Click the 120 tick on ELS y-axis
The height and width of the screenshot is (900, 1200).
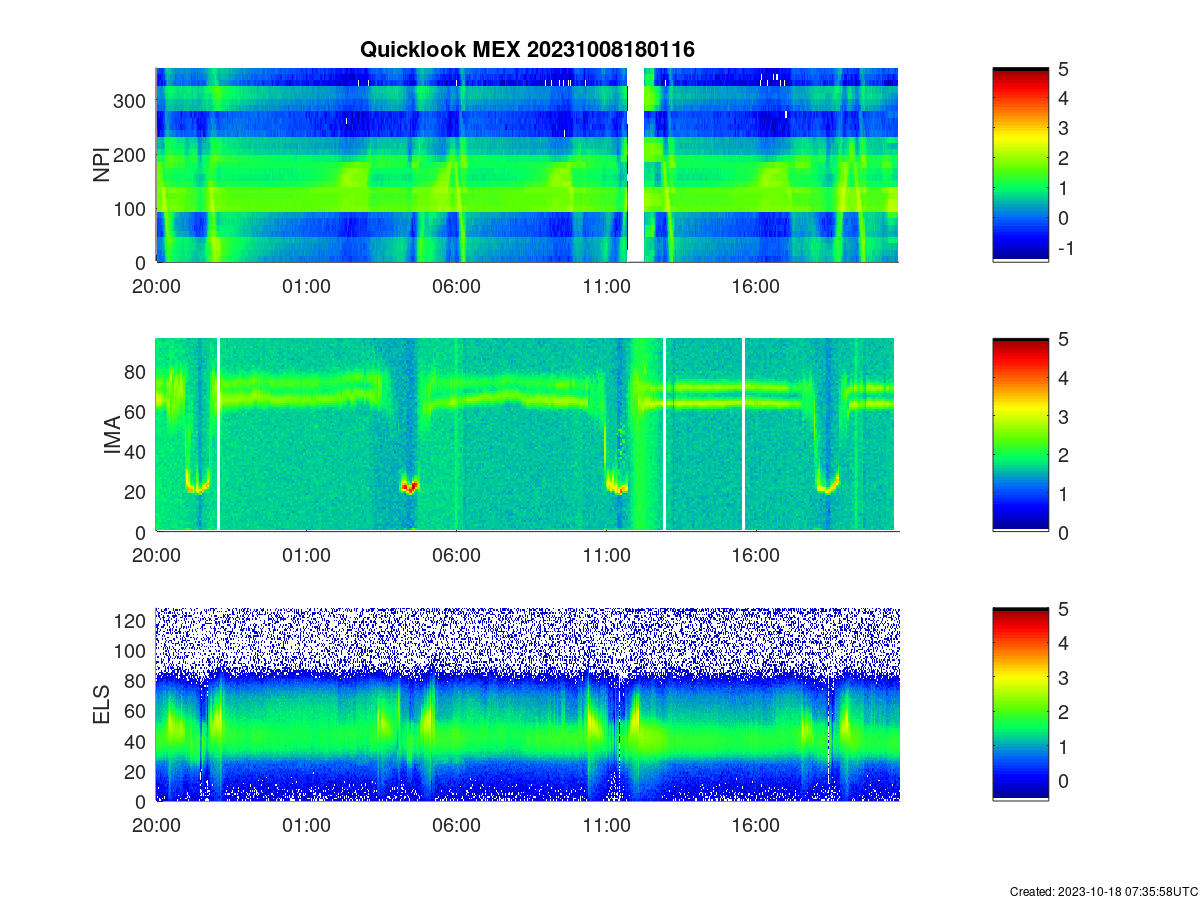pos(131,620)
